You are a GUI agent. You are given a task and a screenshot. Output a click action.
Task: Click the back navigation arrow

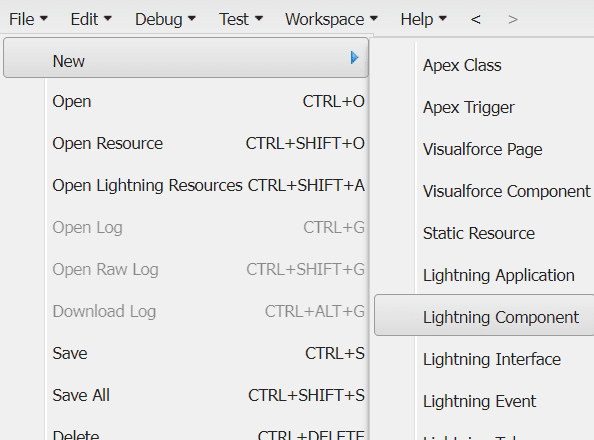pyautogui.click(x=476, y=19)
